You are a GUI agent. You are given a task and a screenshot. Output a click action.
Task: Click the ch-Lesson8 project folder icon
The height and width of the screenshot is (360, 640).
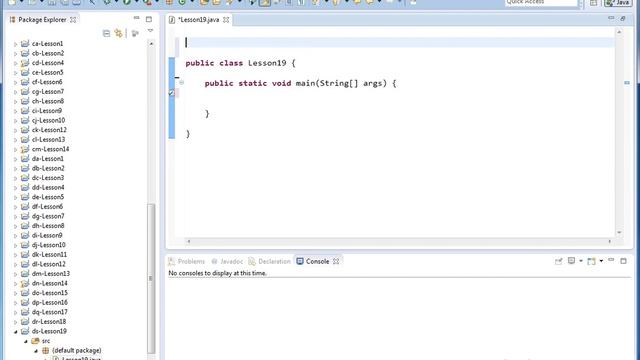(x=25, y=101)
